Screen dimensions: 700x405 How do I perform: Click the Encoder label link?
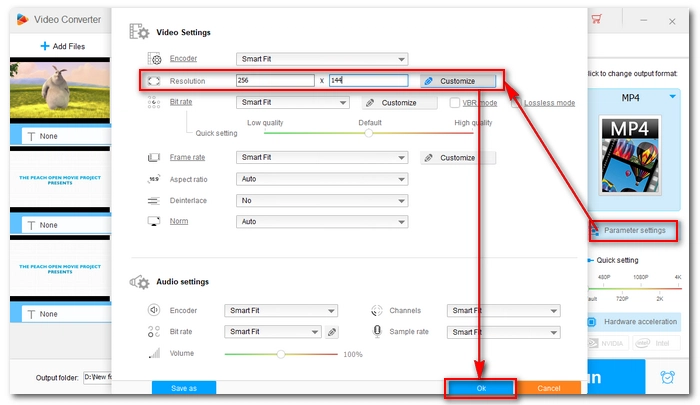[183, 58]
